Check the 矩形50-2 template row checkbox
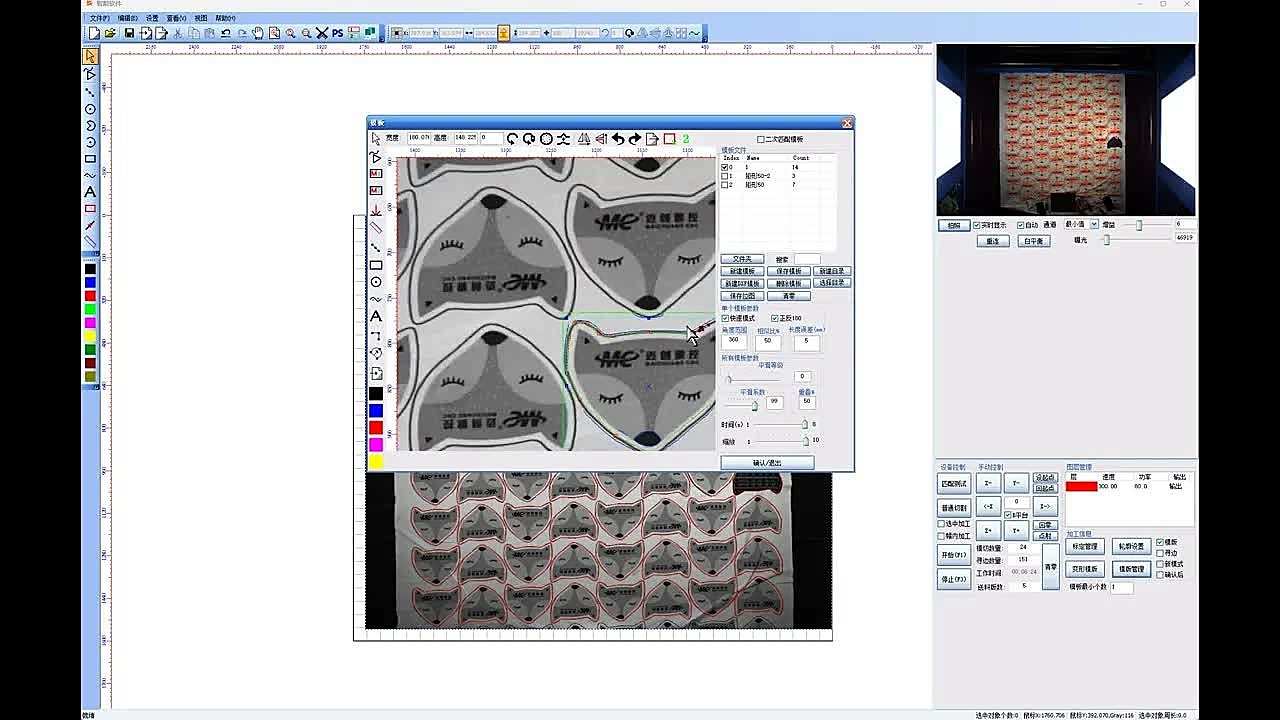1280x720 pixels. click(x=725, y=176)
